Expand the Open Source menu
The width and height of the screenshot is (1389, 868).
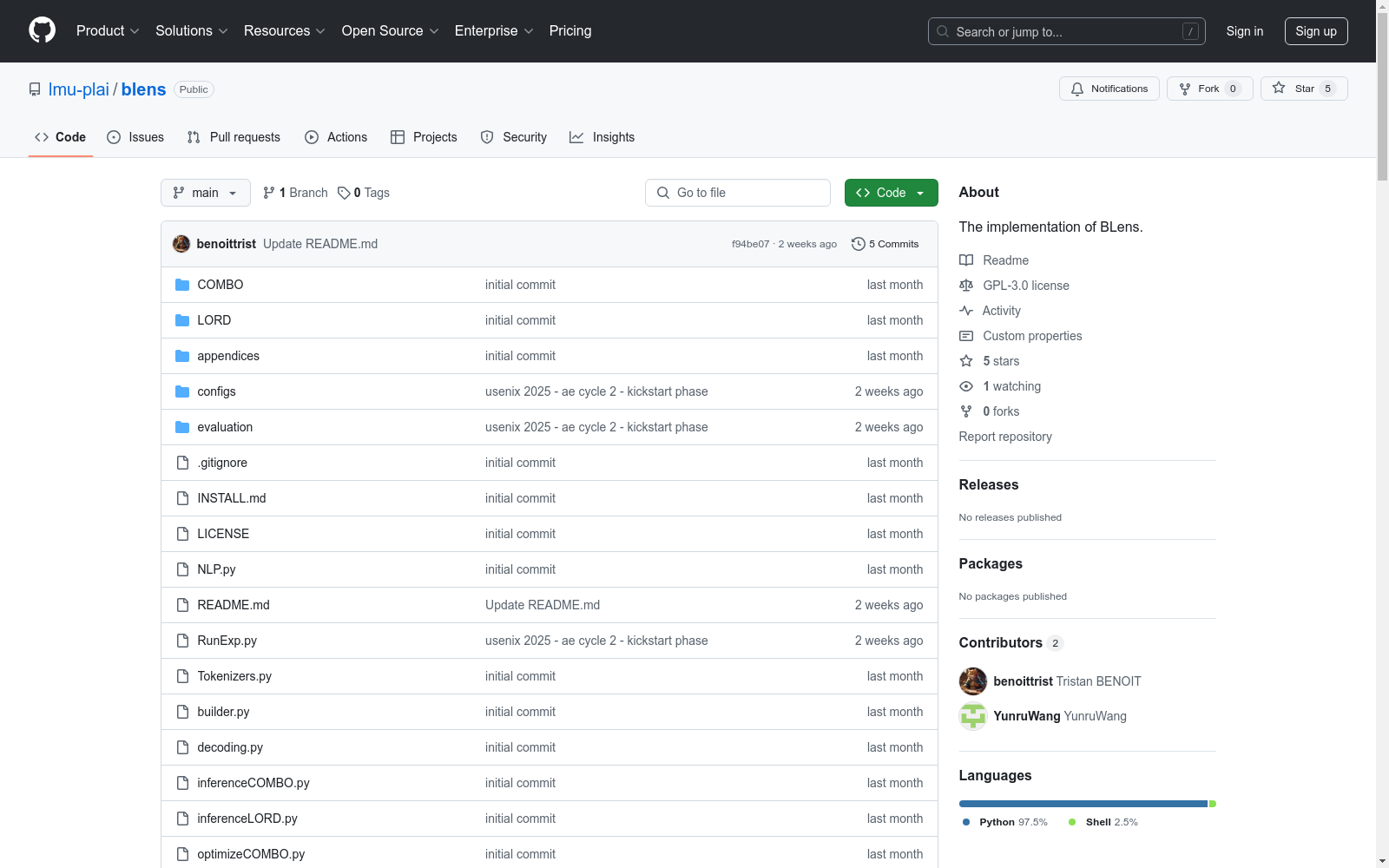click(391, 30)
